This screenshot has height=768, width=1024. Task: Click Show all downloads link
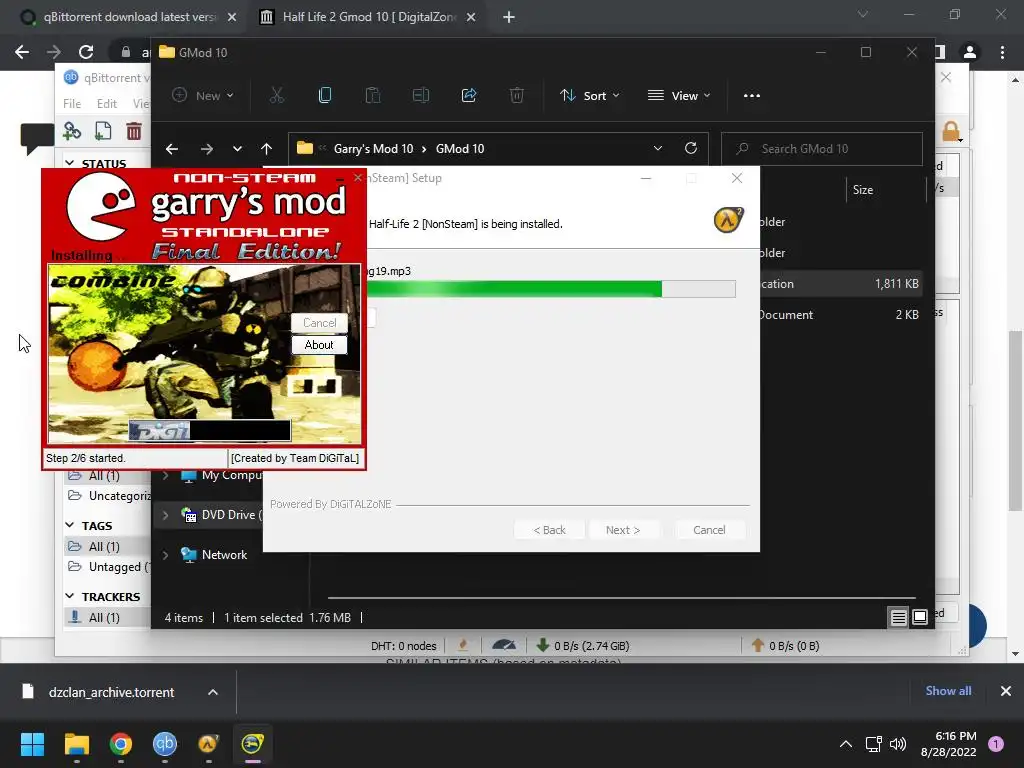coord(948,691)
